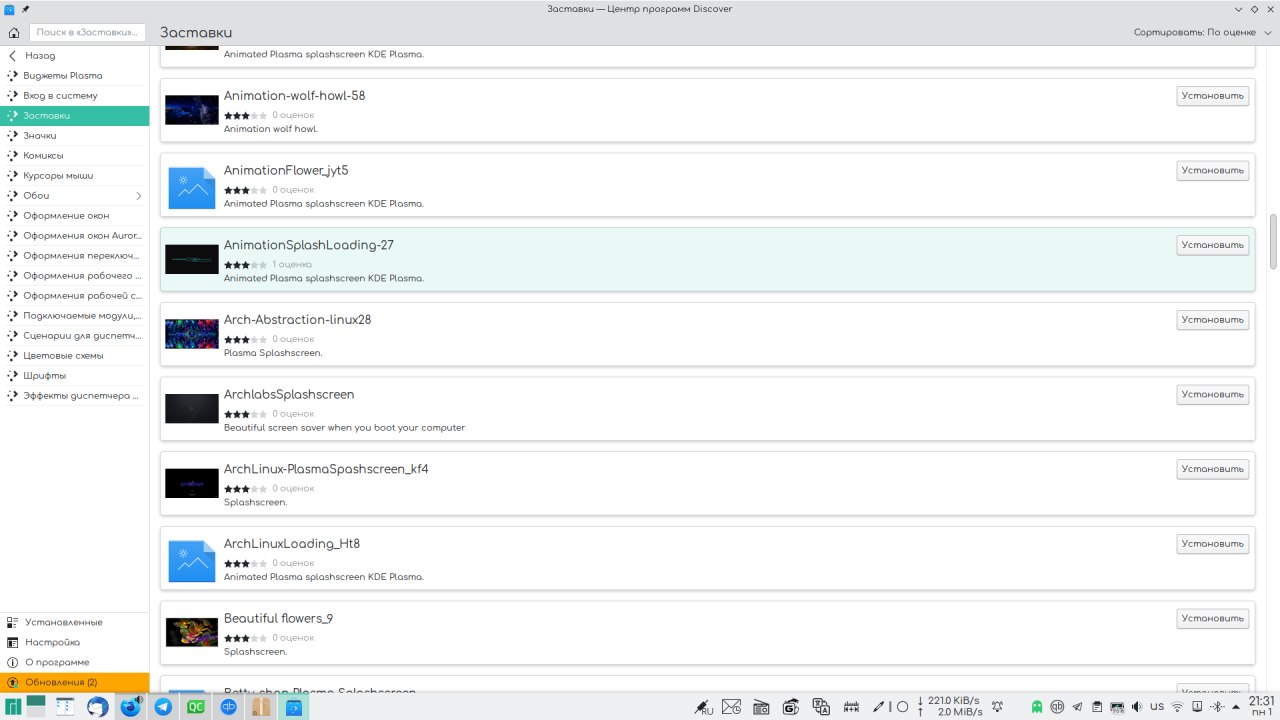This screenshot has width=1280, height=720.
Task: Open Arch-Abstraction-linux28 thumbnail
Action: click(x=192, y=334)
